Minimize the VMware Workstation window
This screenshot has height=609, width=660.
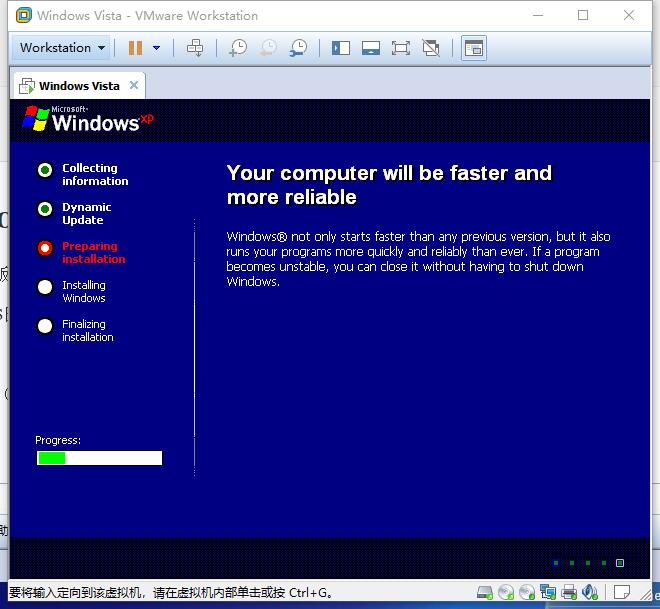(x=538, y=16)
